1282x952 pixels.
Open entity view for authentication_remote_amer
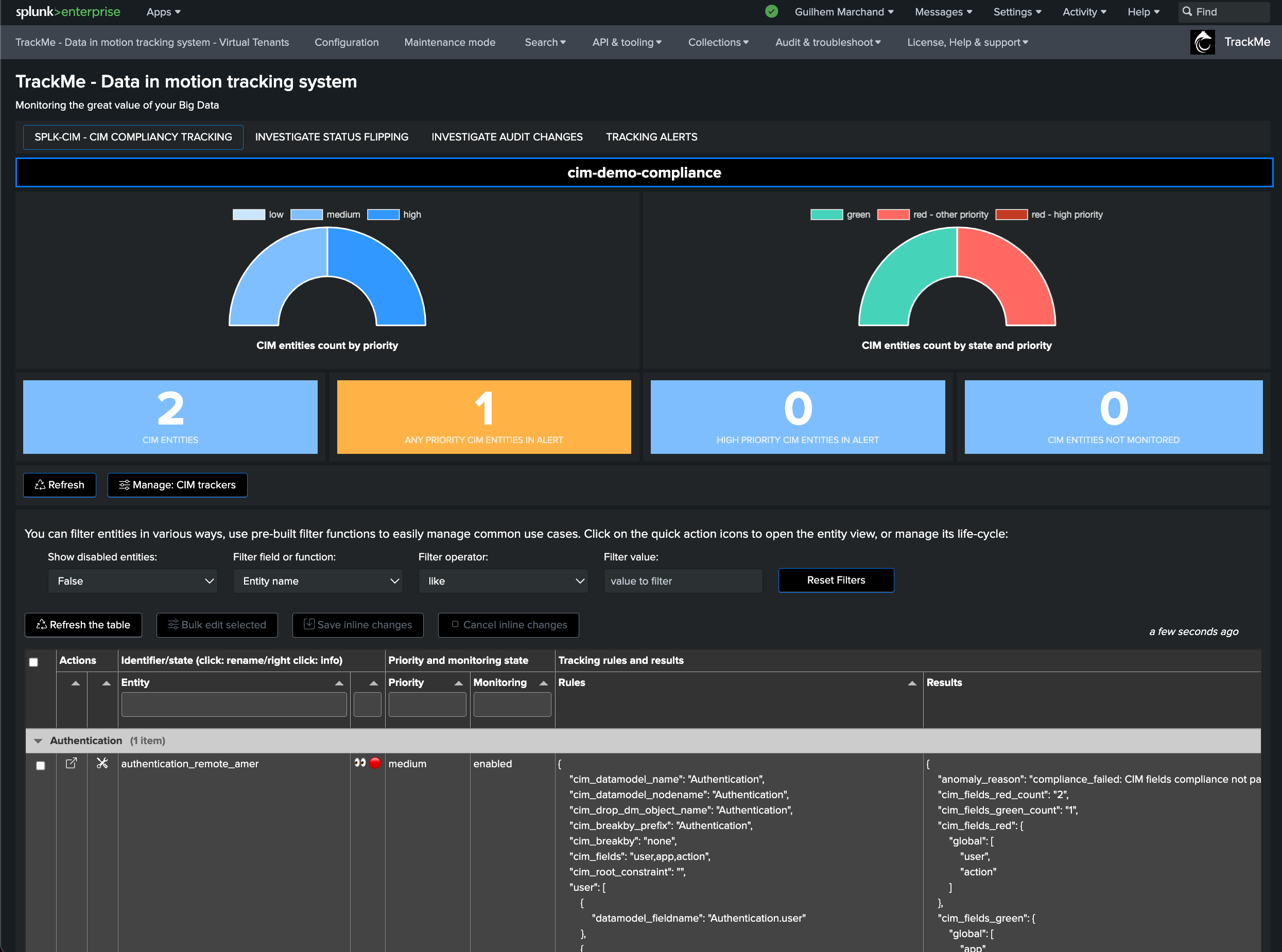(x=72, y=763)
